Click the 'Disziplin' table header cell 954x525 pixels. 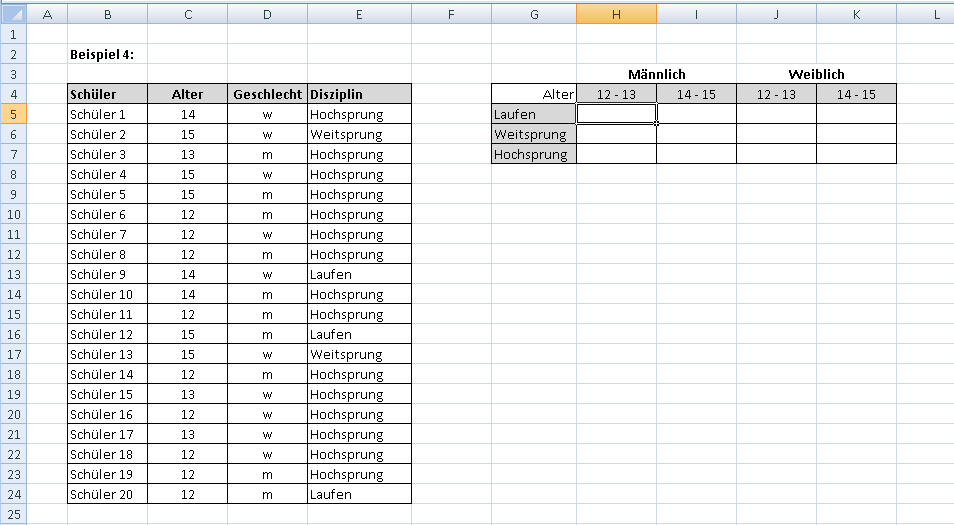[x=359, y=94]
